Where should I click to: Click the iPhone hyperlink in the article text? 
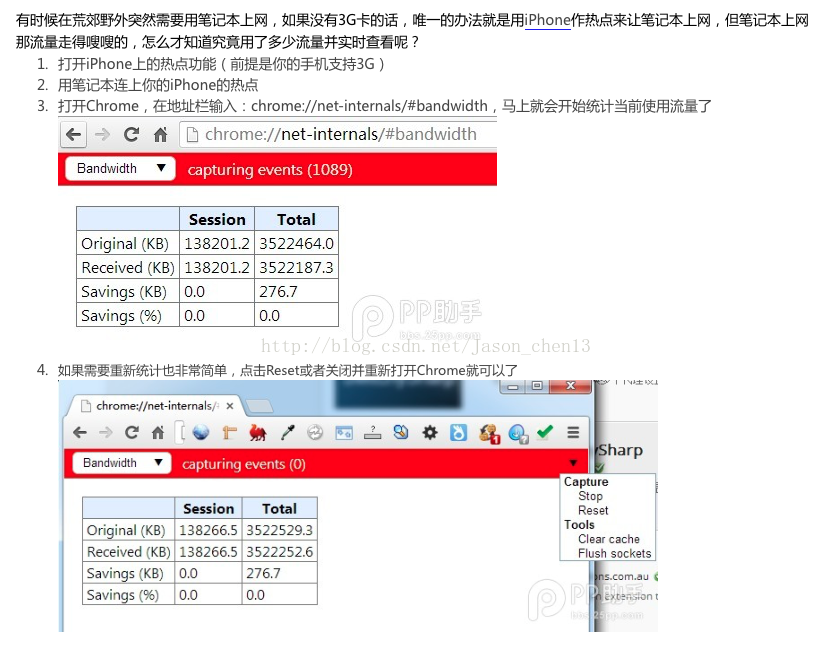click(548, 20)
